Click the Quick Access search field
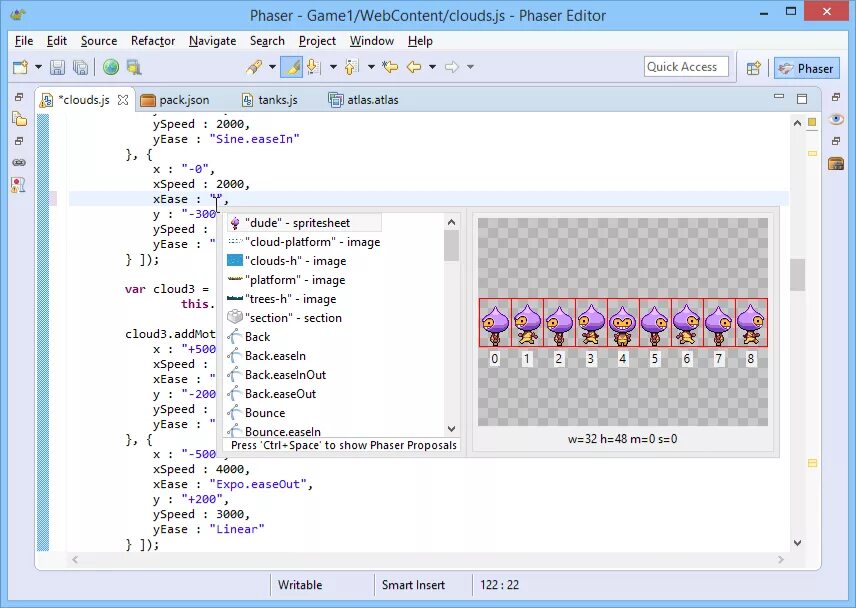Screen dimensions: 856x608 (686, 67)
